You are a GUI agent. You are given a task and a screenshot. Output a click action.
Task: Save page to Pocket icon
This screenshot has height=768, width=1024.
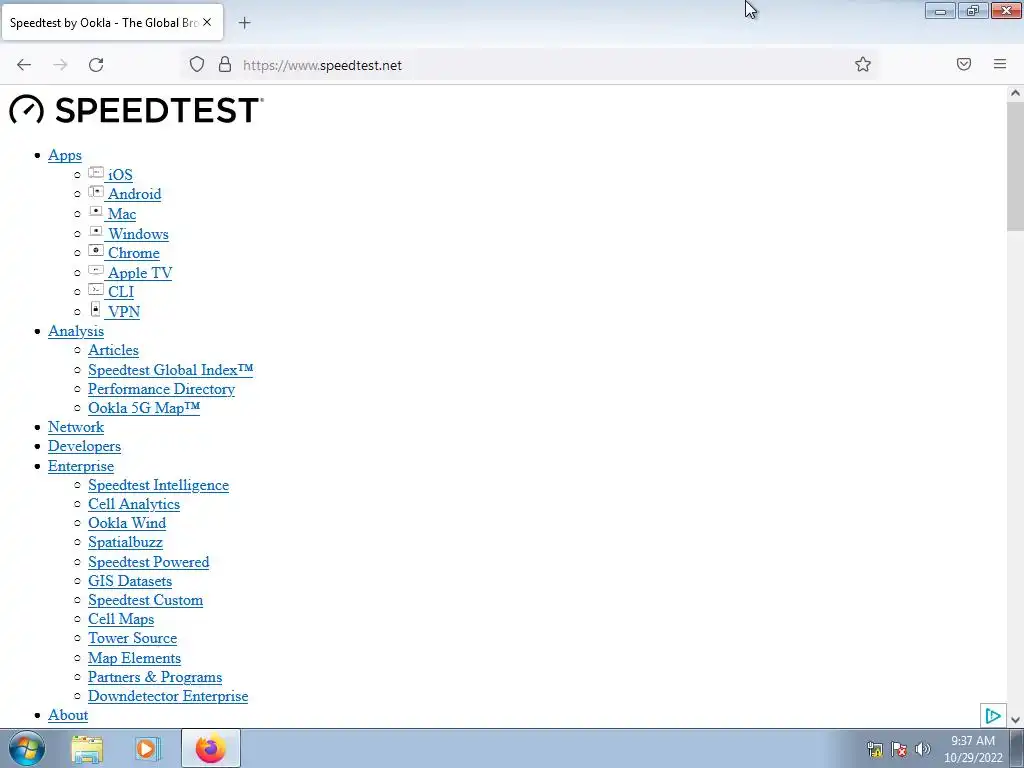964,64
